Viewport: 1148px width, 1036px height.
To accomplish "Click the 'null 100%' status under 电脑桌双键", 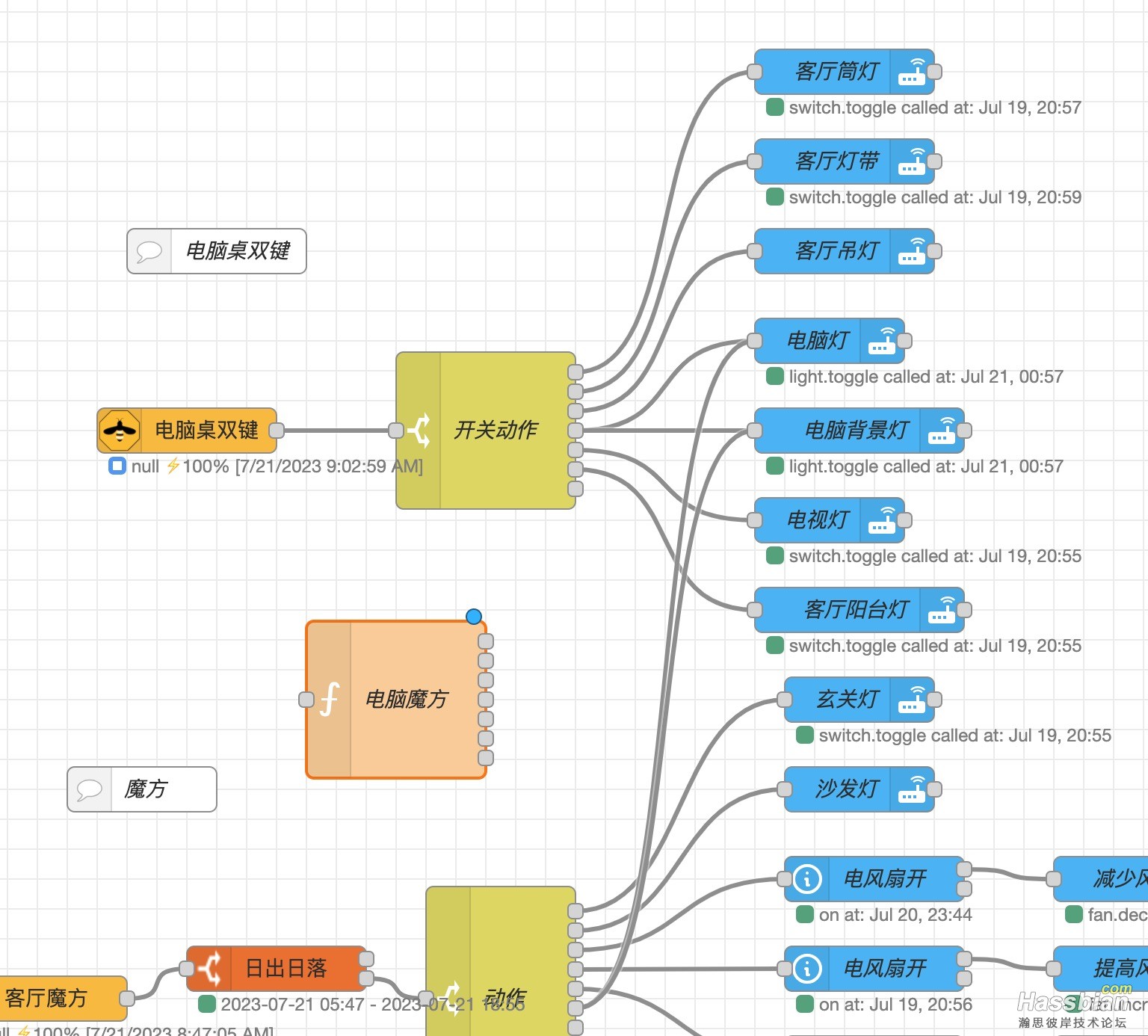I will tap(277, 466).
